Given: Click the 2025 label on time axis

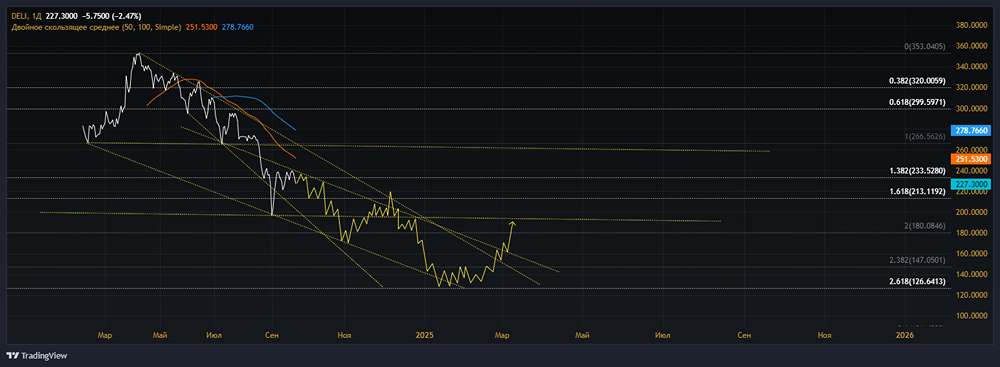Looking at the screenshot, I should (423, 334).
